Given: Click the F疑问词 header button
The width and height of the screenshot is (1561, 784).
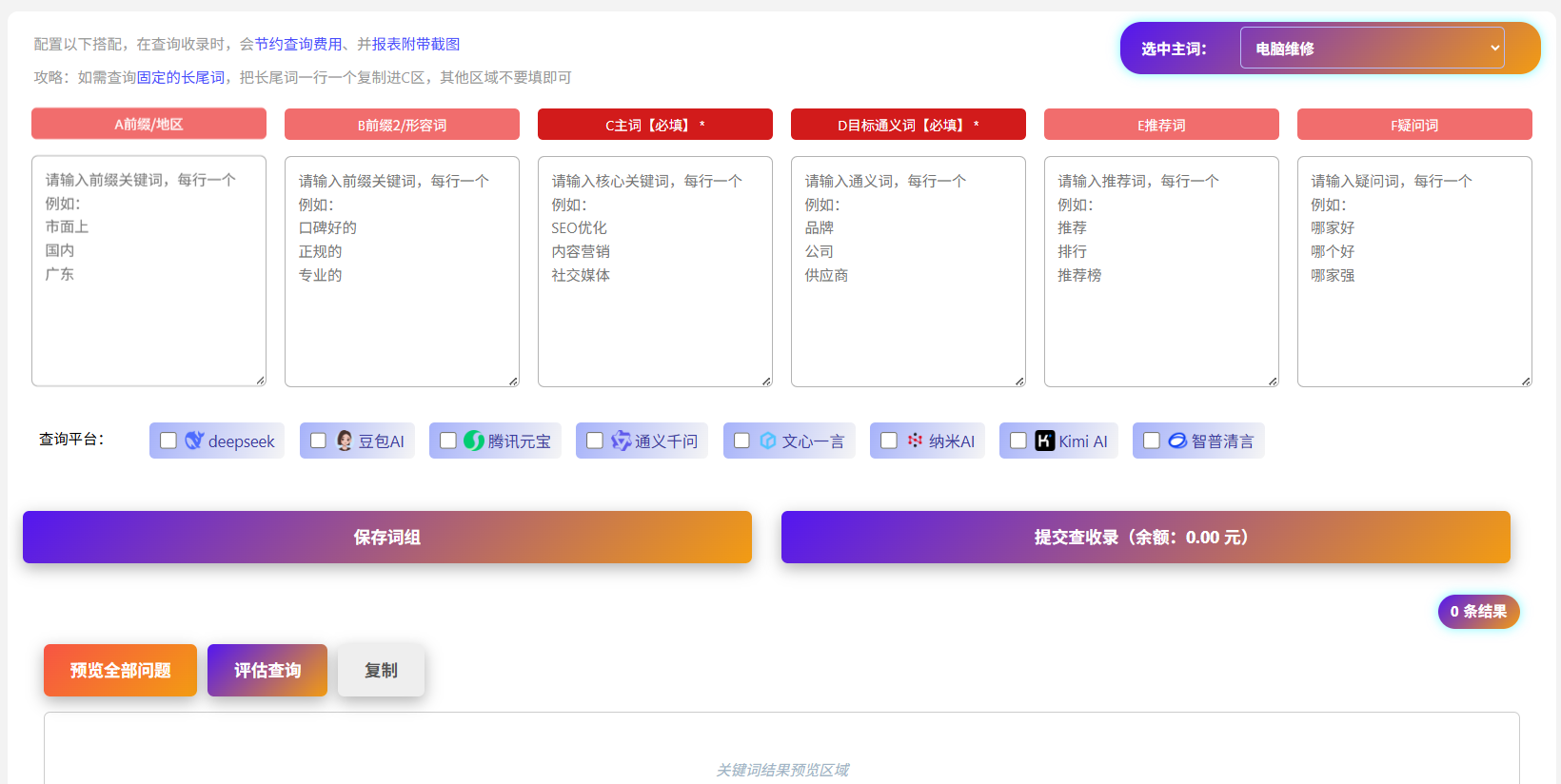Looking at the screenshot, I should [x=1414, y=125].
